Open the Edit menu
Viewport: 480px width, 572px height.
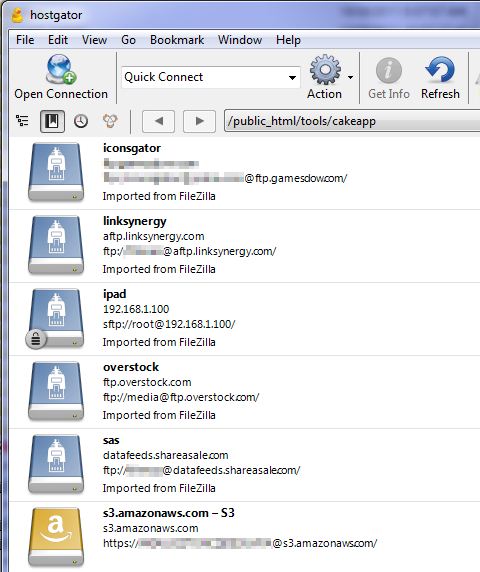(x=58, y=40)
